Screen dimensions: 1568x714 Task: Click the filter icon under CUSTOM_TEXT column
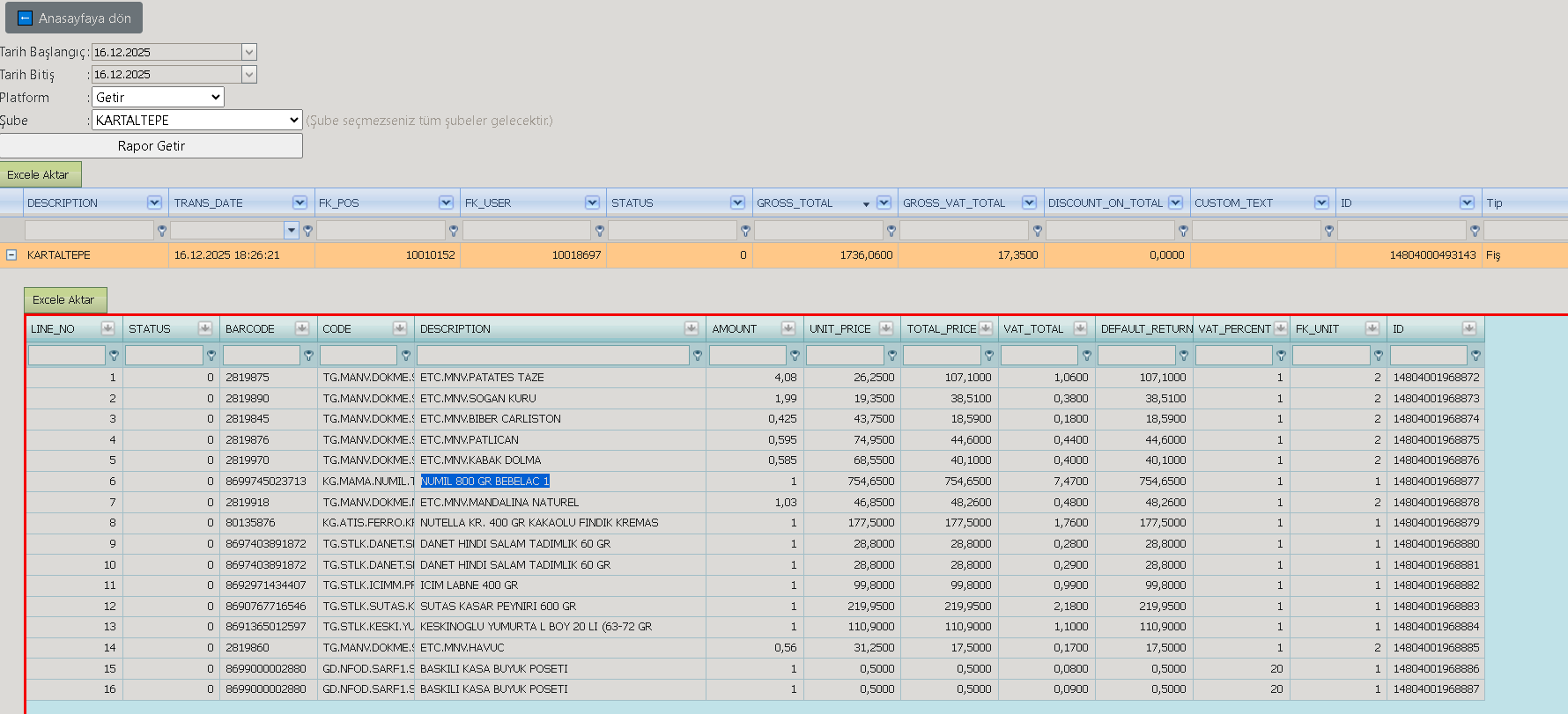tap(1329, 231)
